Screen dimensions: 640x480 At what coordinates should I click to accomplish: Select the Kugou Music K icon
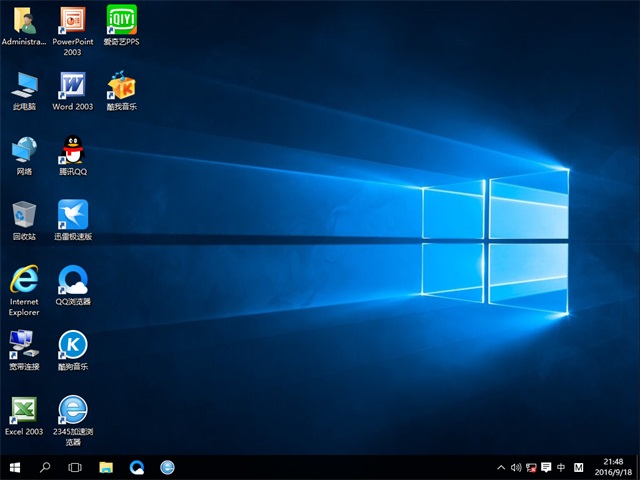(72, 345)
